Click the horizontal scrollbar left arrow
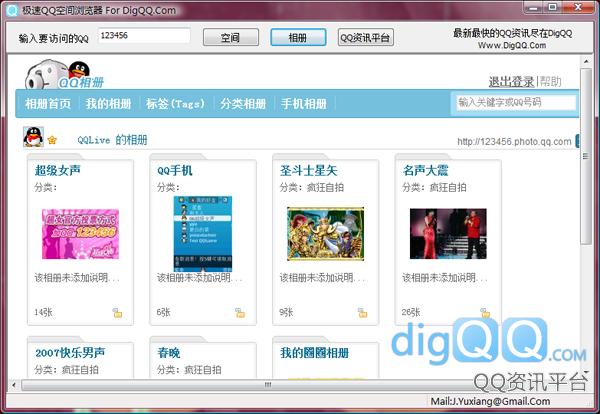The height and width of the screenshot is (414, 600). (x=14, y=385)
